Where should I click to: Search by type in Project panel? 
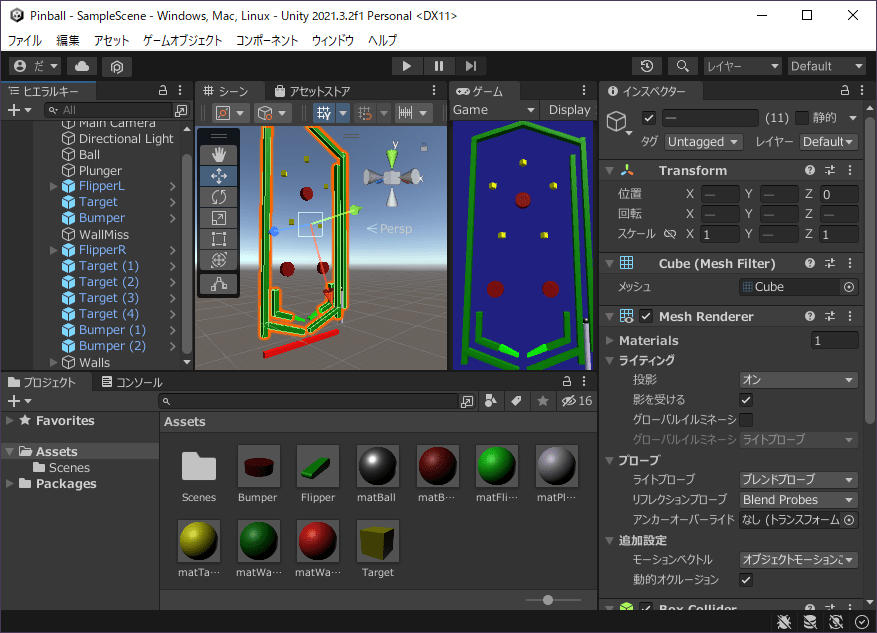491,400
